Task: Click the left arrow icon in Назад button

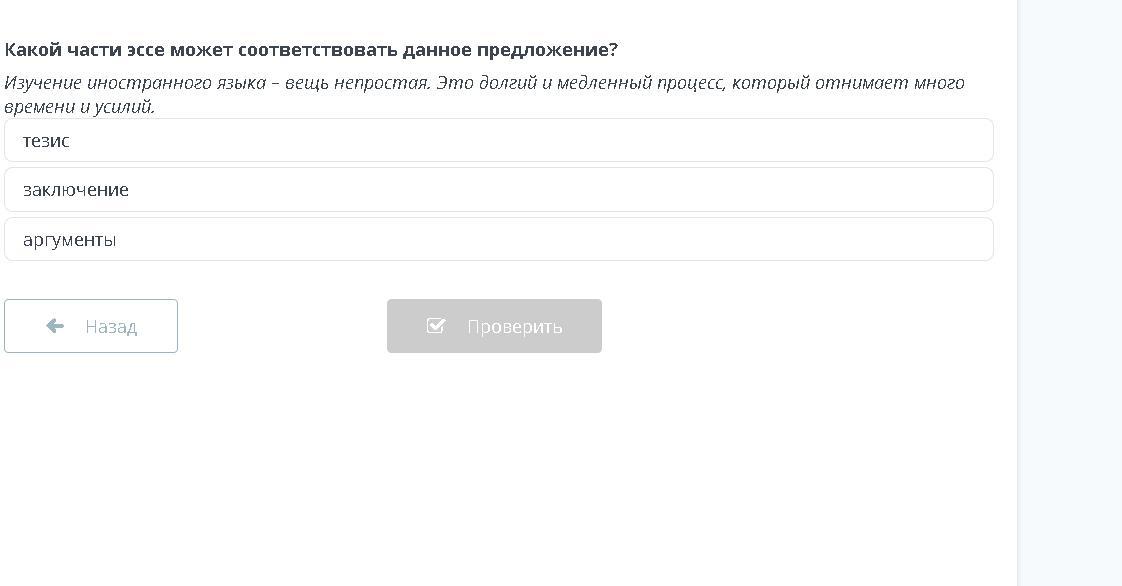Action: 55,326
